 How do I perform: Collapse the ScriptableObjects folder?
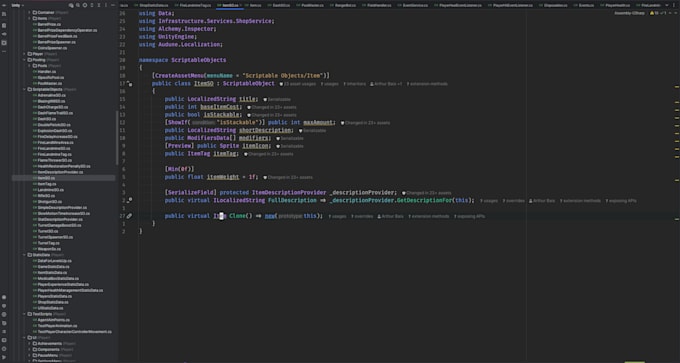pyautogui.click(x=25, y=89)
